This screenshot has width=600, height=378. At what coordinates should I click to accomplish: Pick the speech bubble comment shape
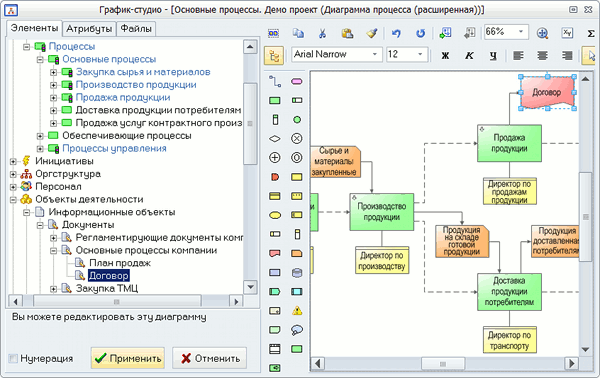(297, 330)
